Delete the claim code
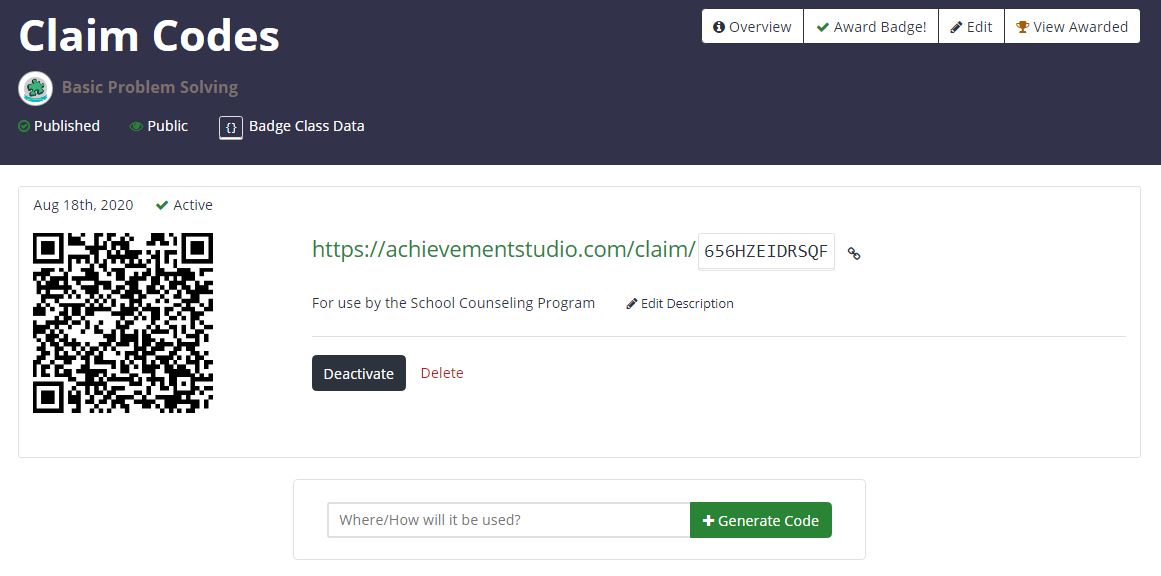Screen dimensions: 1161x576 click(442, 373)
